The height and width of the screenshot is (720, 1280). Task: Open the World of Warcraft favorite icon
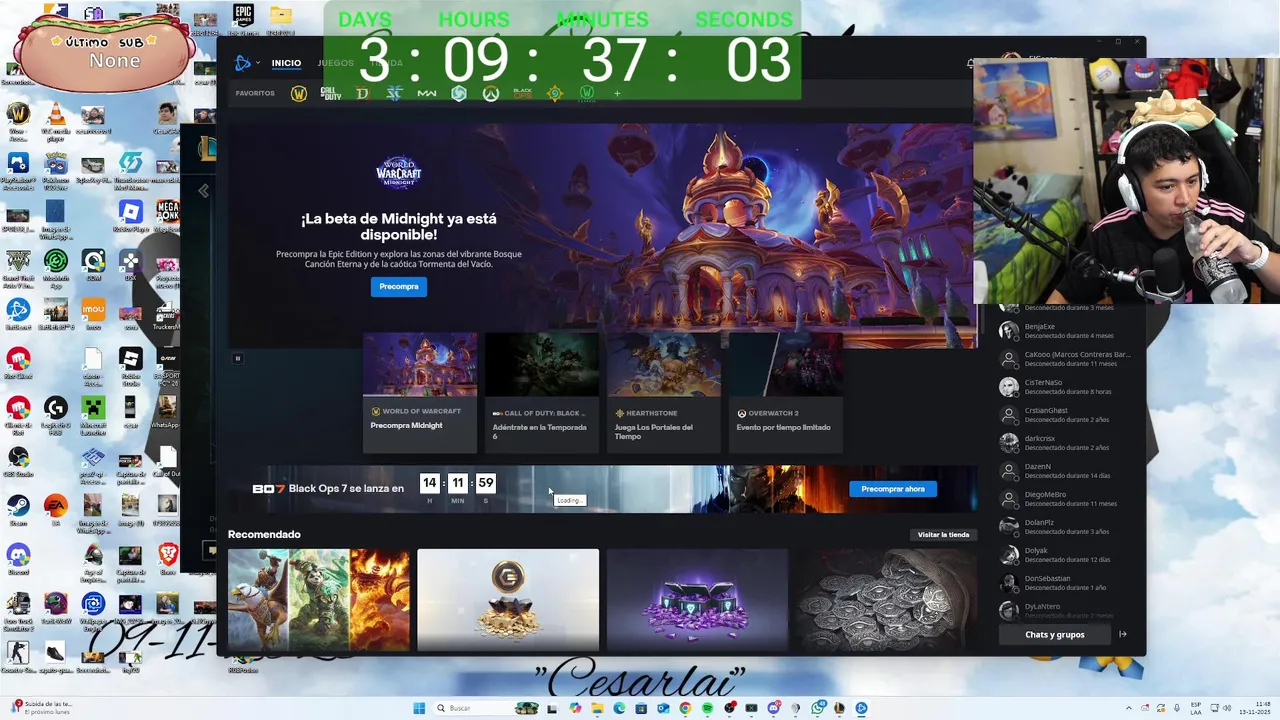(298, 93)
